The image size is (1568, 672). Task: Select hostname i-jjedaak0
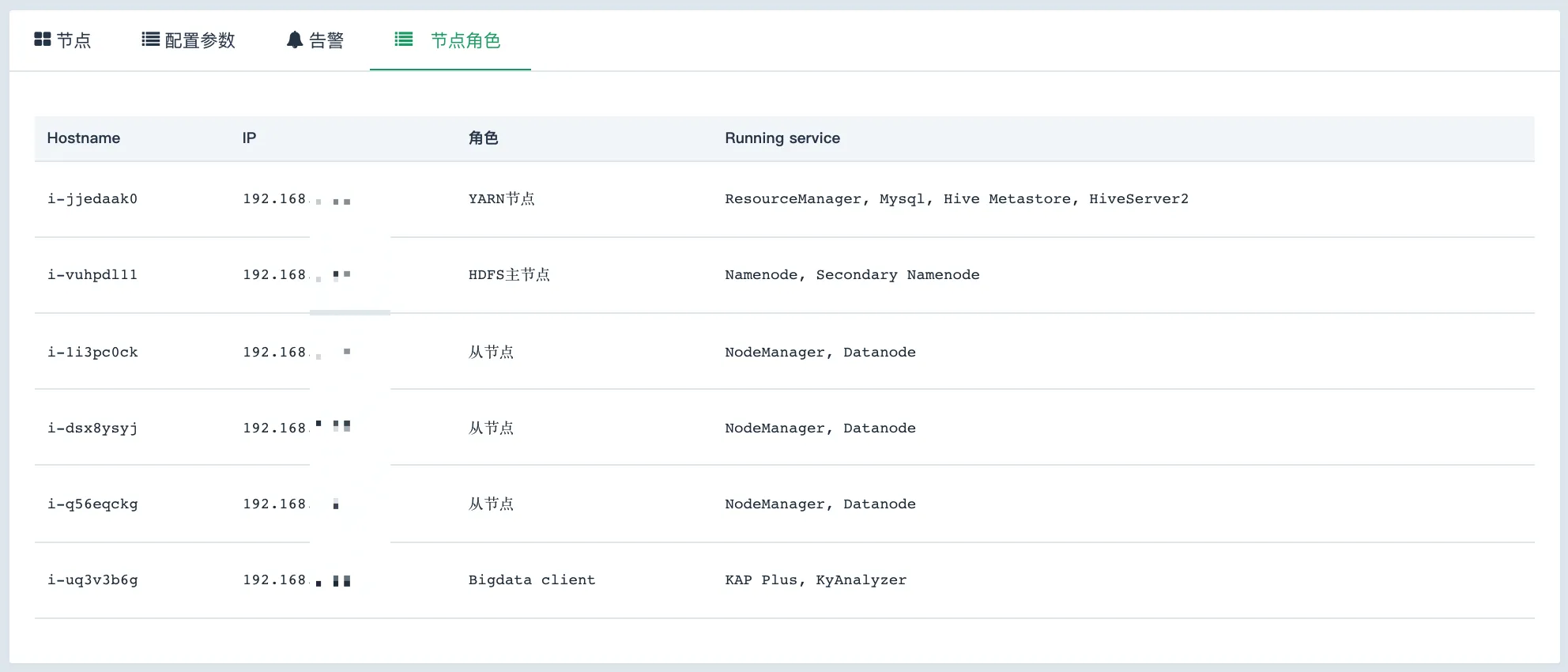92,199
